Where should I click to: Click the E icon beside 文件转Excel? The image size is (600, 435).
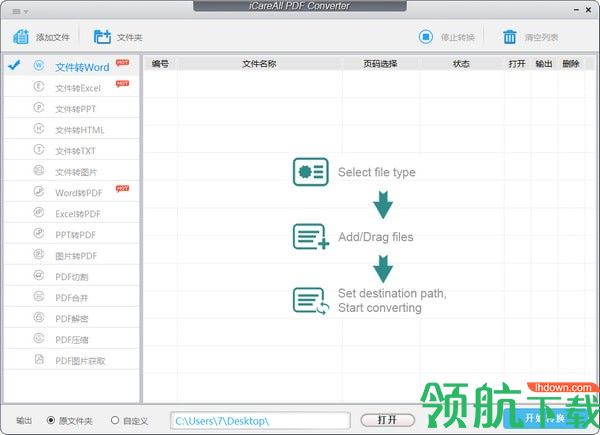pyautogui.click(x=39, y=86)
